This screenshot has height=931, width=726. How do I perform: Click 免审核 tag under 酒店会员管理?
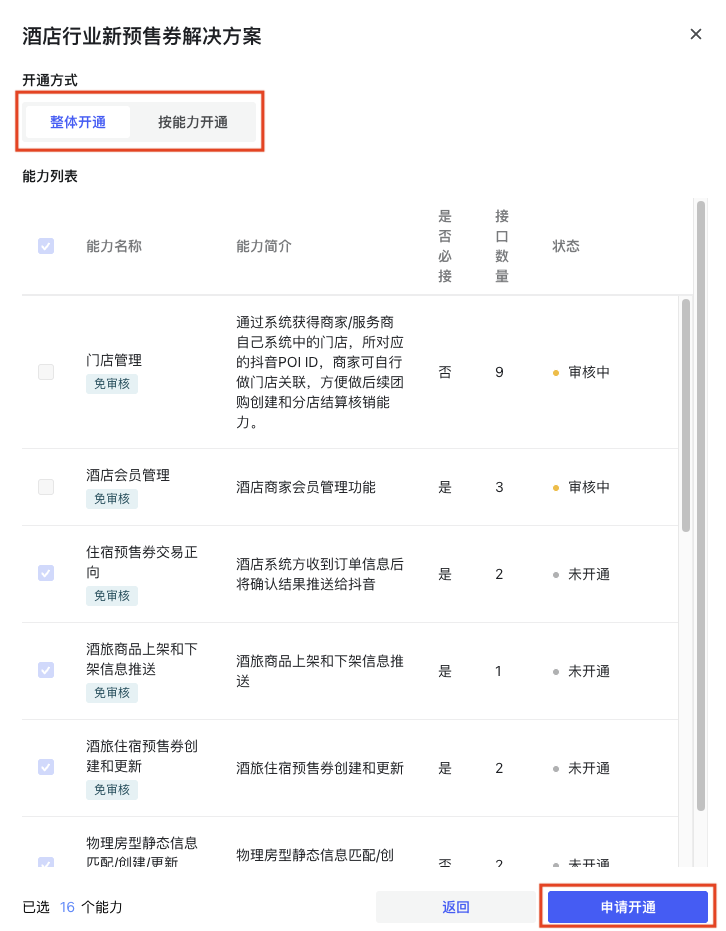tap(112, 498)
